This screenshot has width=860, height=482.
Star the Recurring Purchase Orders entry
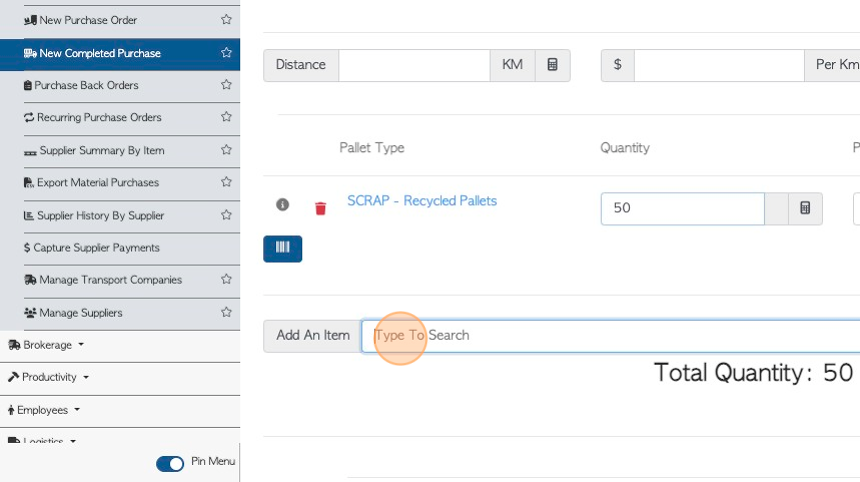point(226,117)
